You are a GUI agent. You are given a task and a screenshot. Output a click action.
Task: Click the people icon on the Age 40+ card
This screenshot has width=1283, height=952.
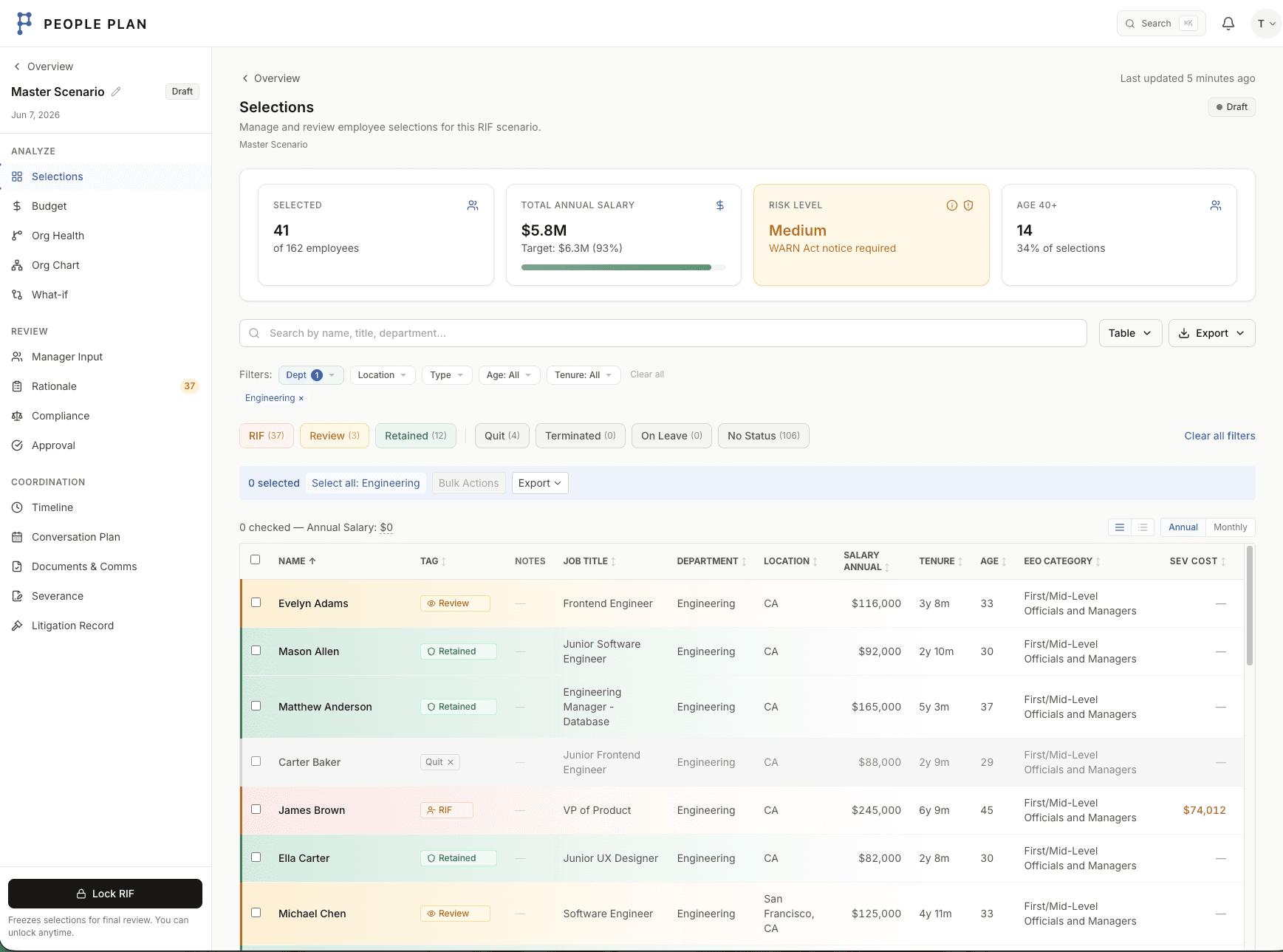click(x=1216, y=205)
